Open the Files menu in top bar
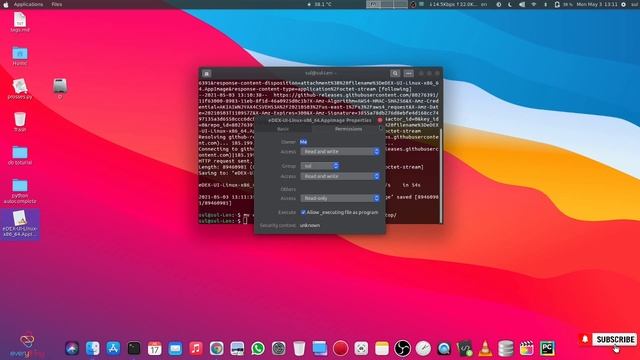 click(x=57, y=4)
